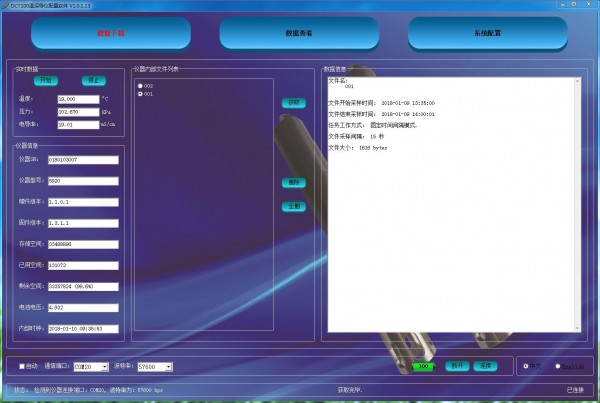Click the 全删 delete-all button
600x403 pixels.
pos(293,206)
